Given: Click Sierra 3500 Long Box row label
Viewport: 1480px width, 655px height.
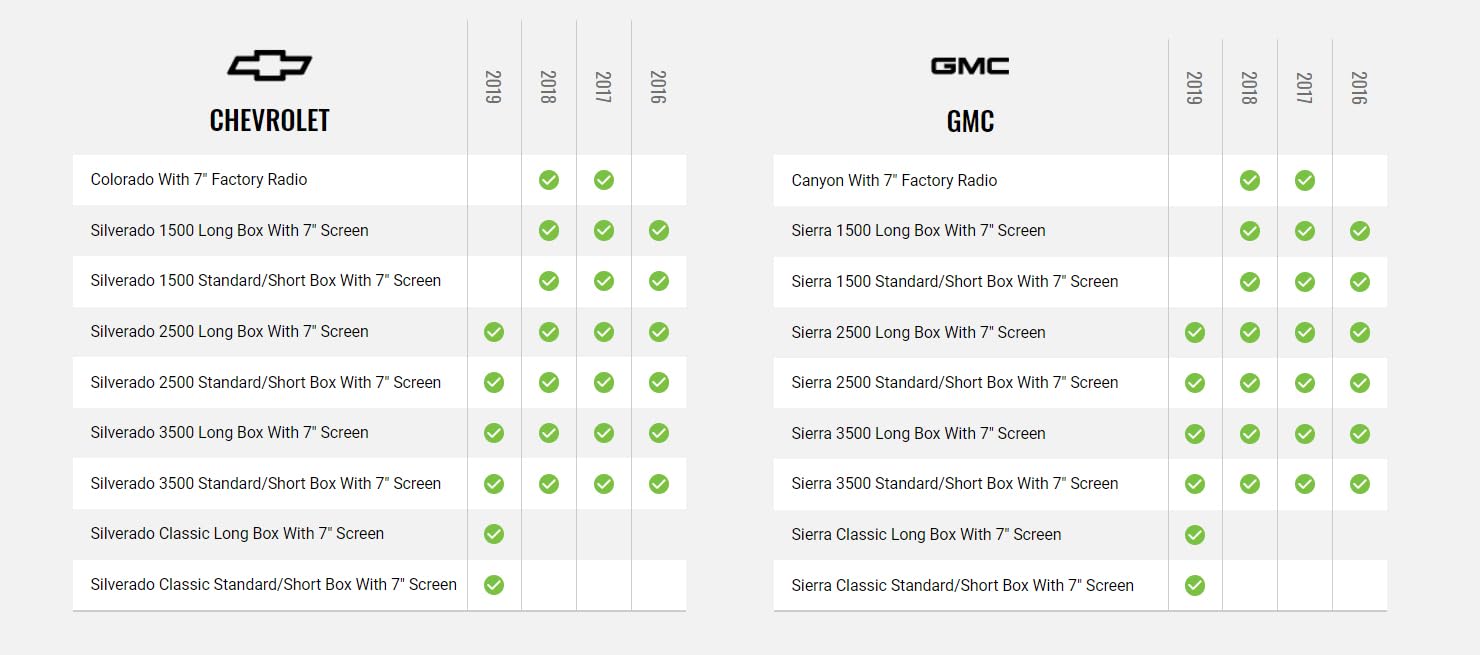Looking at the screenshot, I should pos(918,433).
